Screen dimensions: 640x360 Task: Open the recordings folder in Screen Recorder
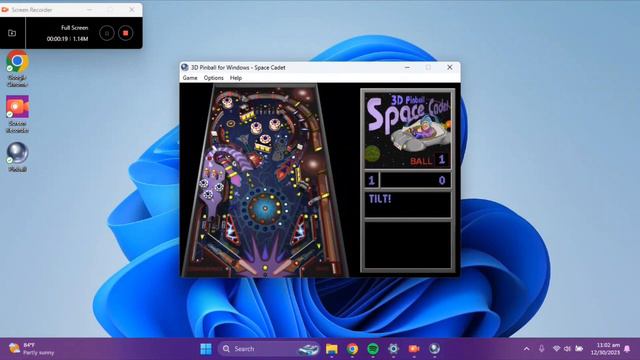click(12, 33)
